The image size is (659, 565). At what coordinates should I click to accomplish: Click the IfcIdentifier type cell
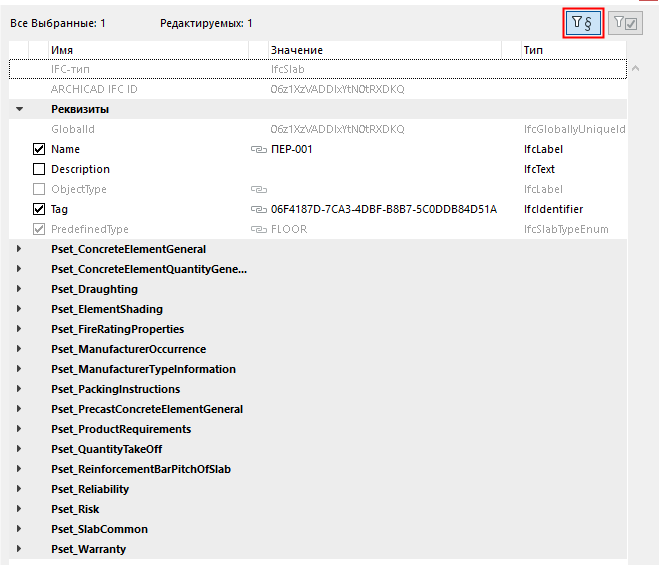553,209
